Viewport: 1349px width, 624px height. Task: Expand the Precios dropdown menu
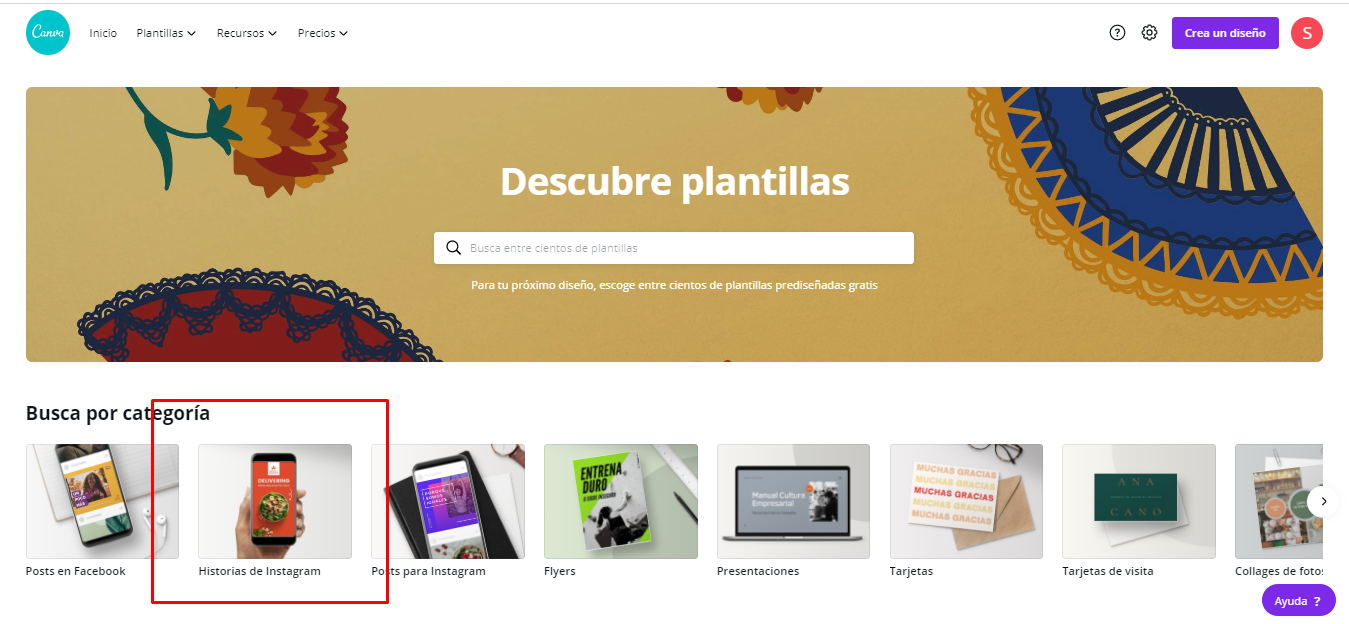click(x=323, y=33)
